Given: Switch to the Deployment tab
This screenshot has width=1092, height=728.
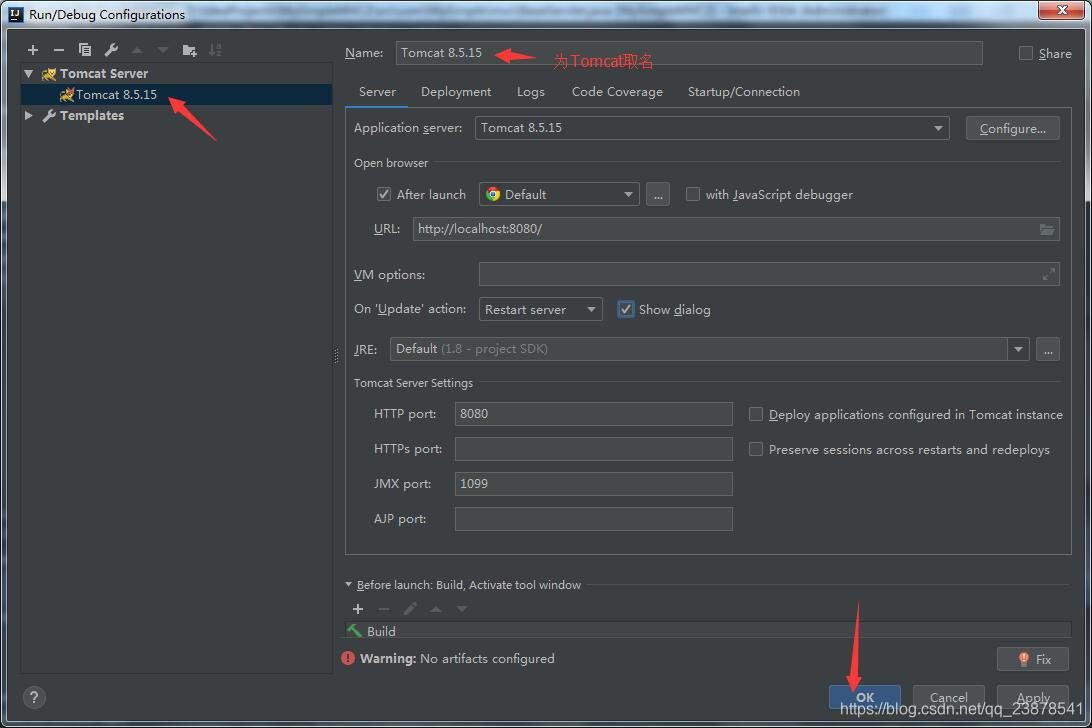Looking at the screenshot, I should (455, 92).
